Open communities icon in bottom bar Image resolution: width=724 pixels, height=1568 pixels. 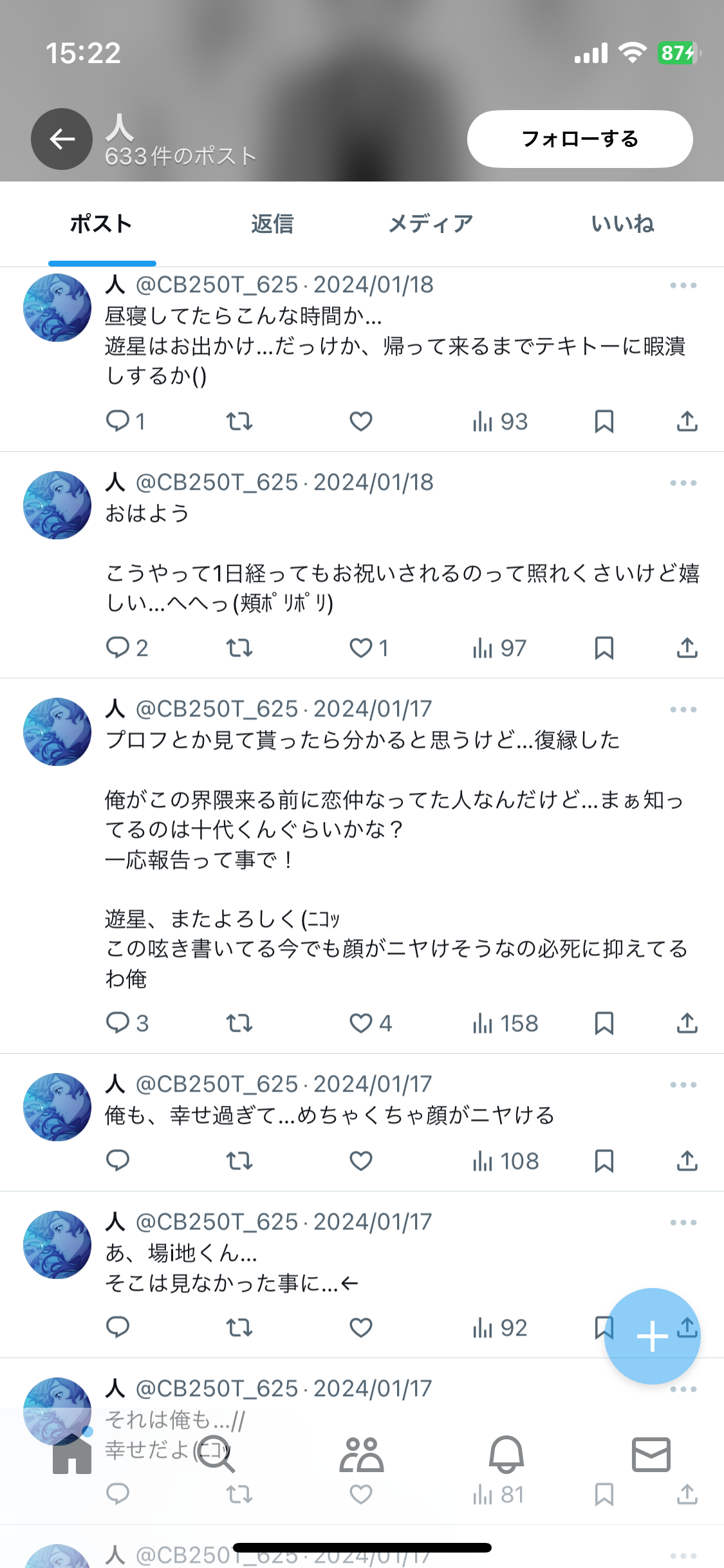362,1454
